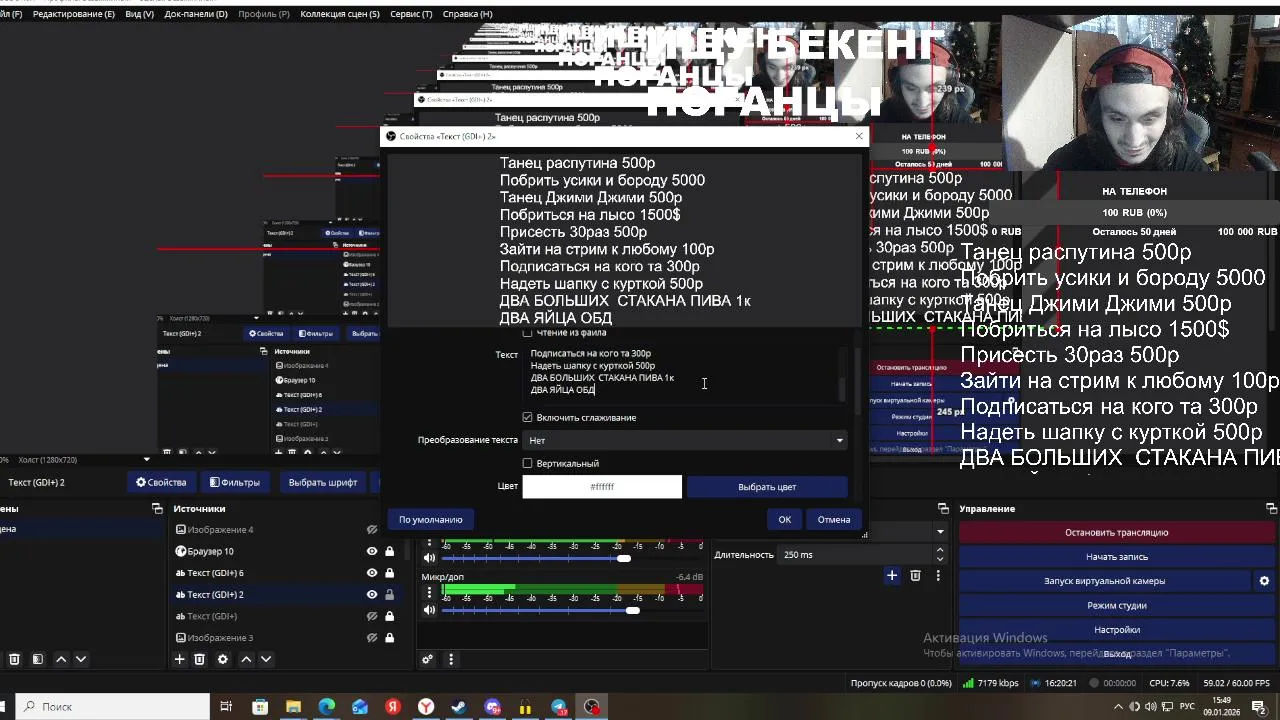Screen dimensions: 1280x720
Task: Open advanced audio properties gear
Action: [428, 659]
